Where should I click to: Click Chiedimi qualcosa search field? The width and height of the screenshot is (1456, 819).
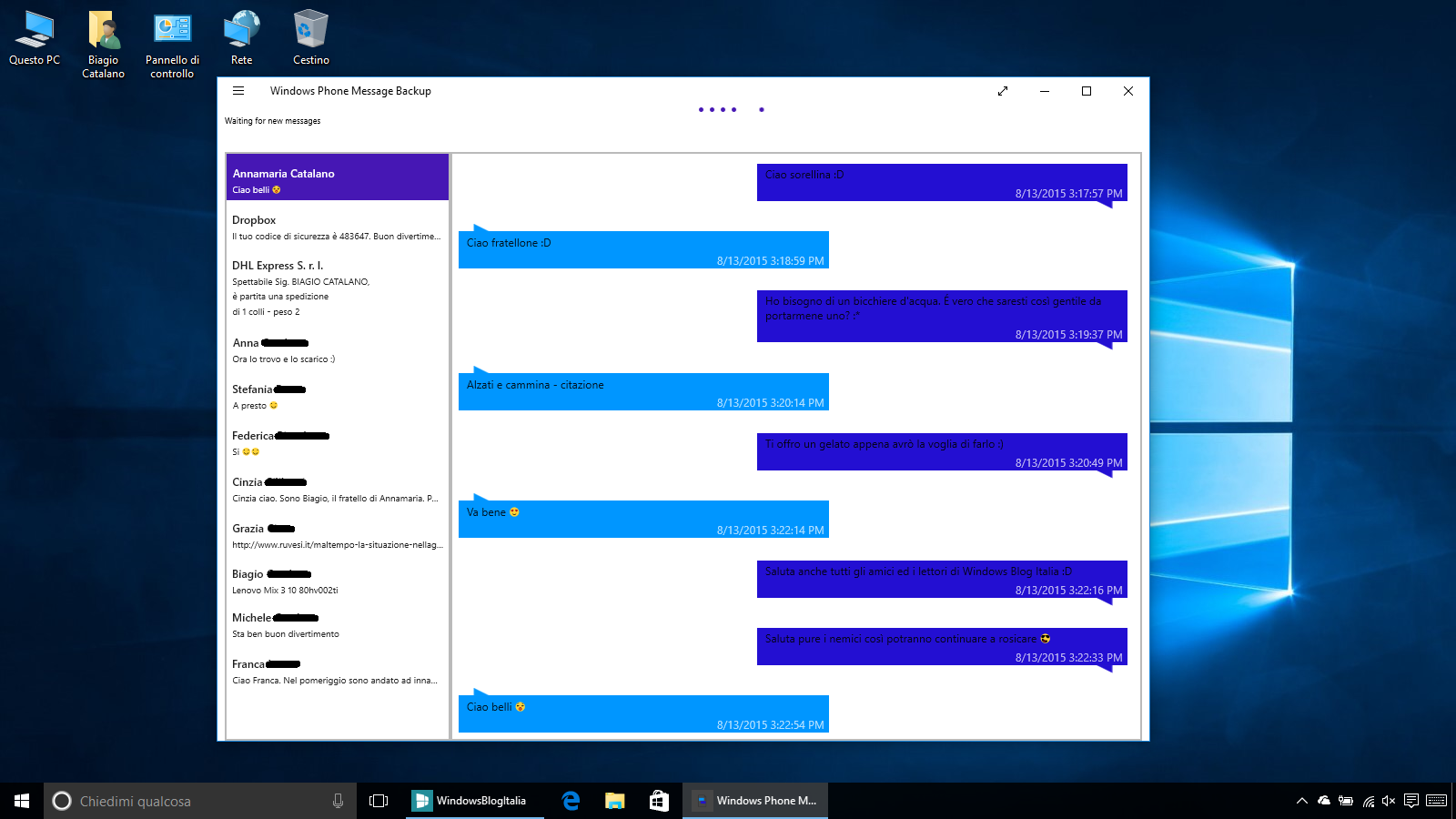click(200, 801)
